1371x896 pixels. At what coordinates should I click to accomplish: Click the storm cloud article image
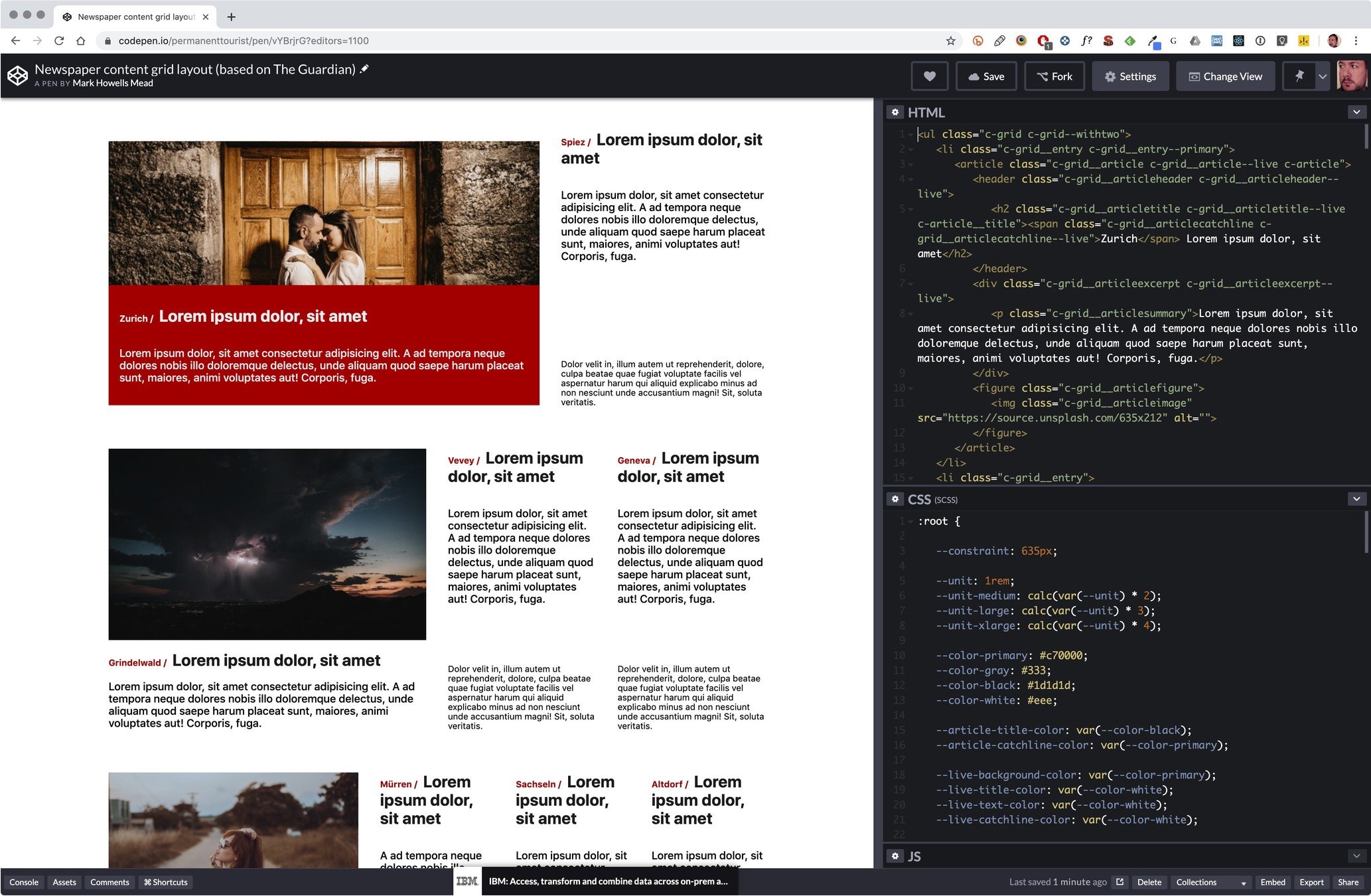[x=267, y=544]
